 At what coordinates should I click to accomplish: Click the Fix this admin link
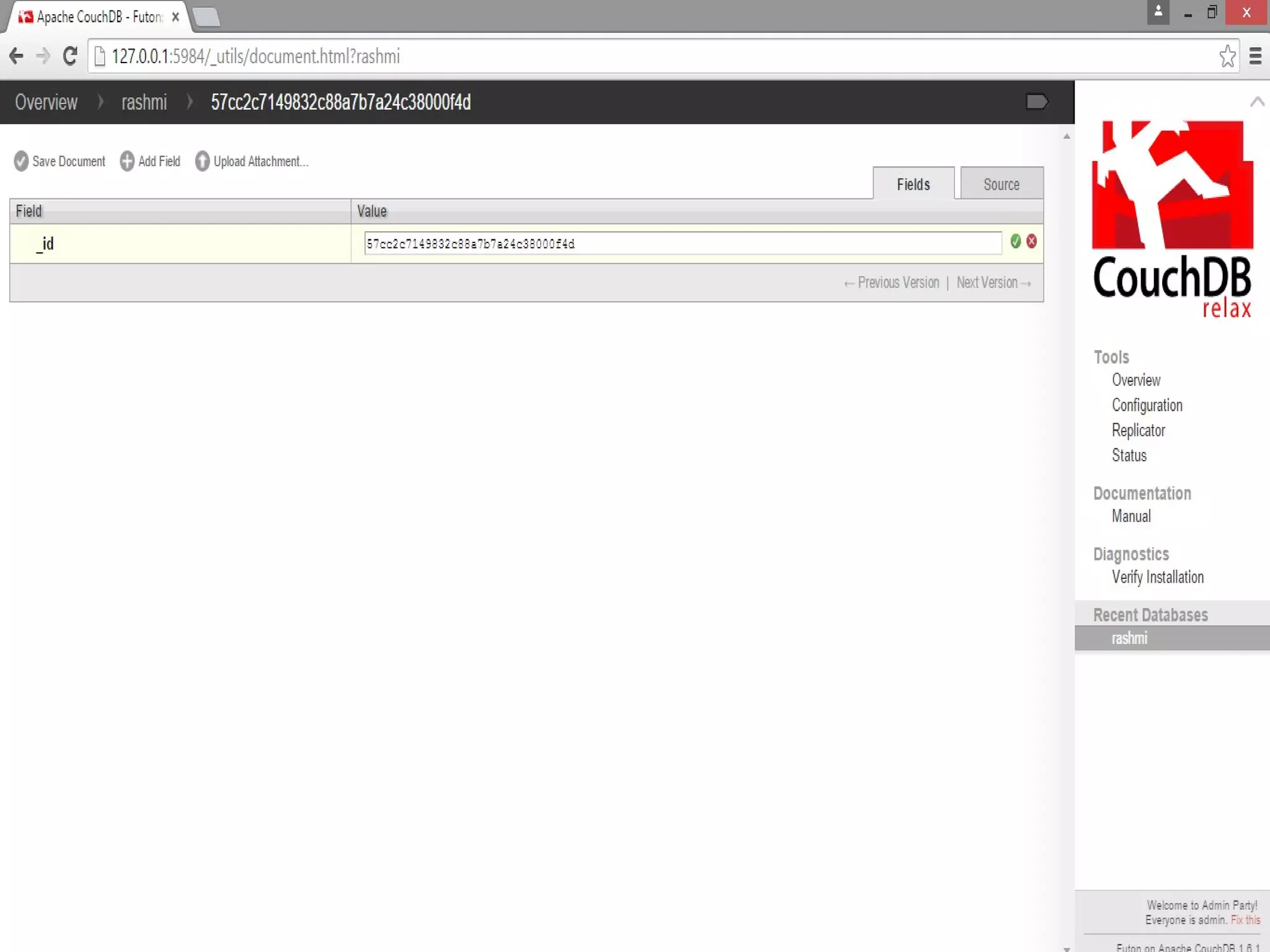coord(1245,920)
